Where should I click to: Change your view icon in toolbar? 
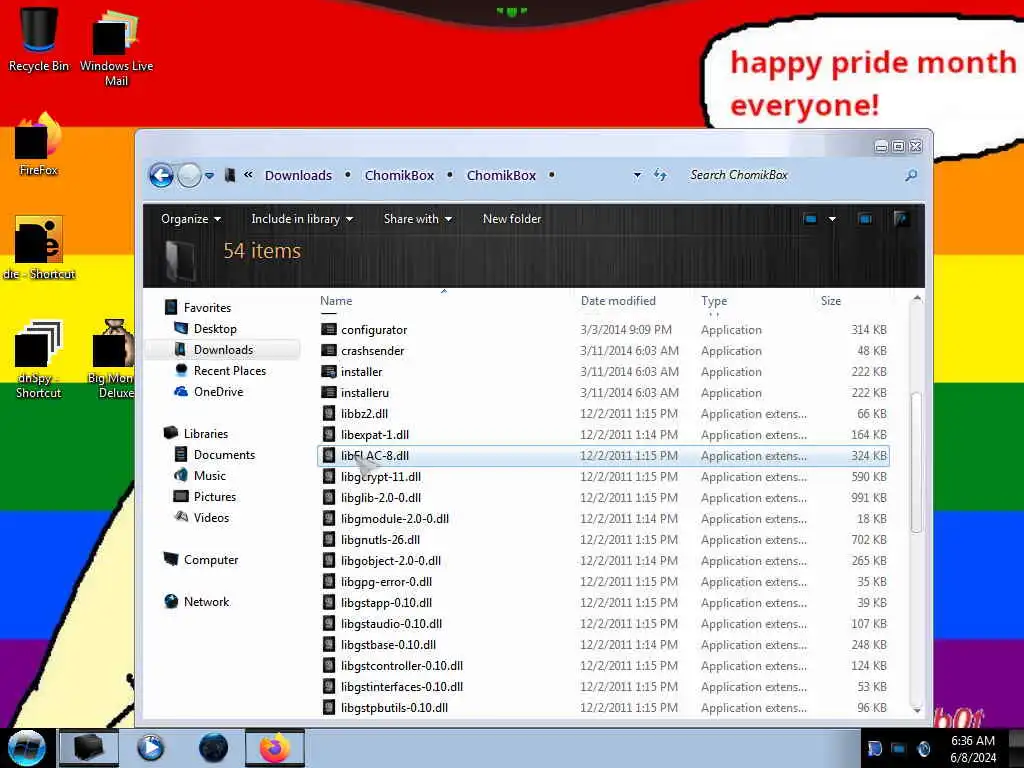(x=810, y=219)
